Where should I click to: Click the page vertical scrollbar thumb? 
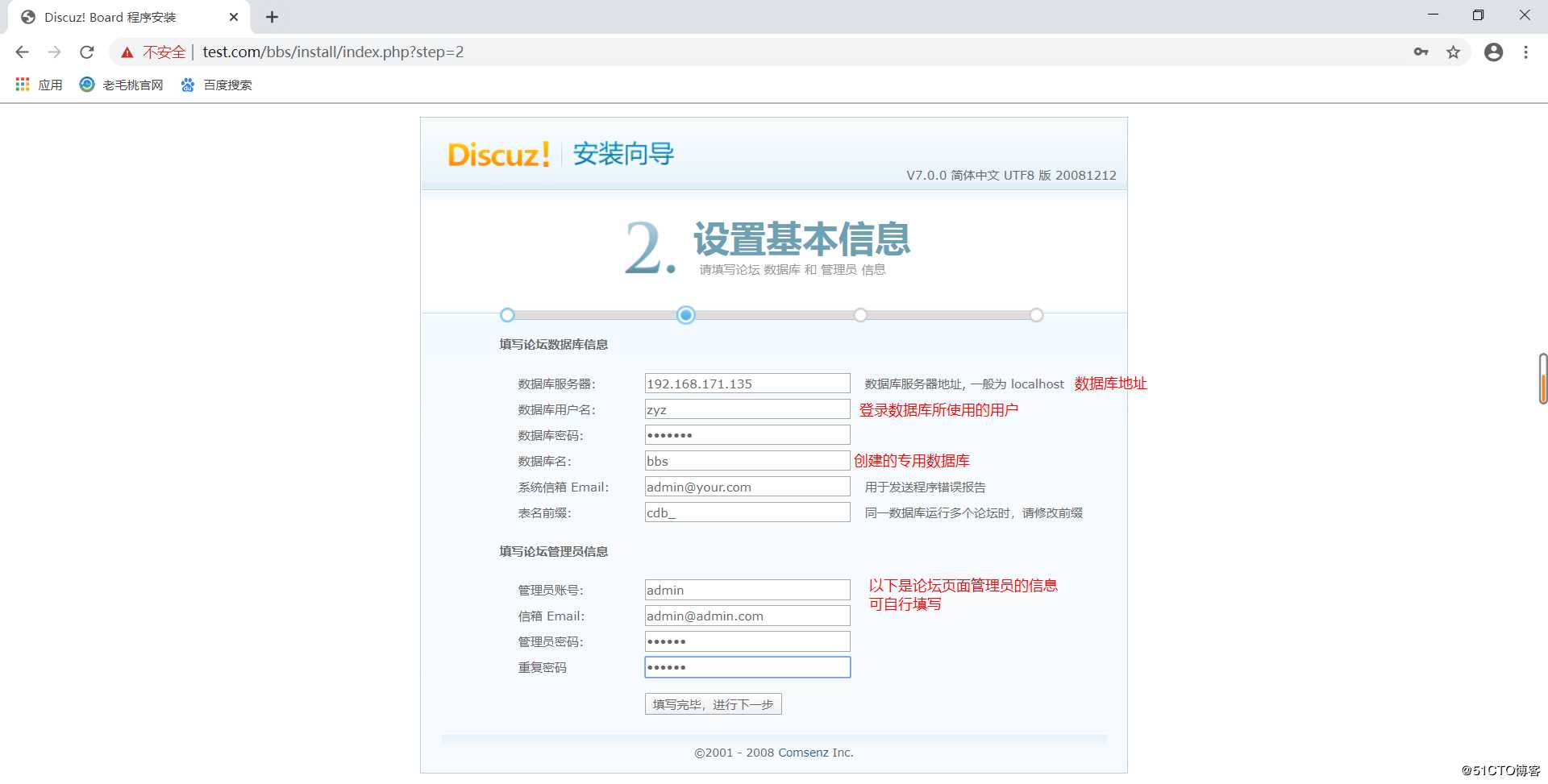1542,379
